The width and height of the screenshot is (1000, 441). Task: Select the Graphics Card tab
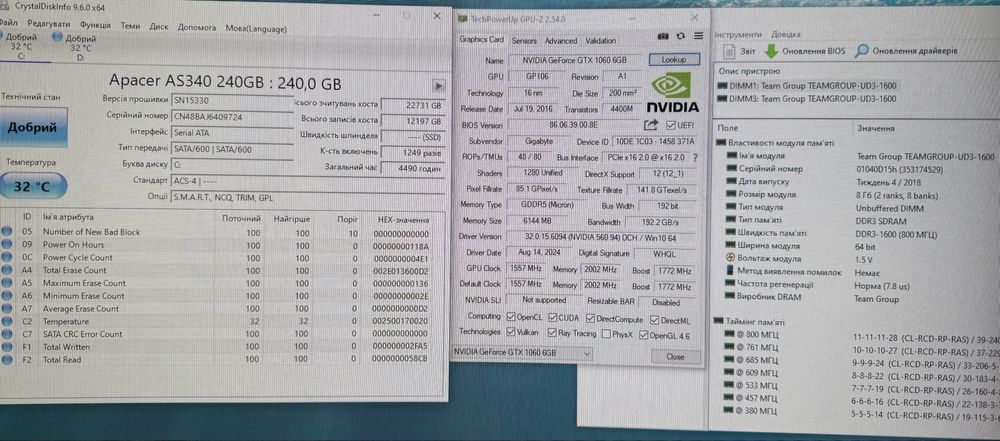pyautogui.click(x=482, y=40)
